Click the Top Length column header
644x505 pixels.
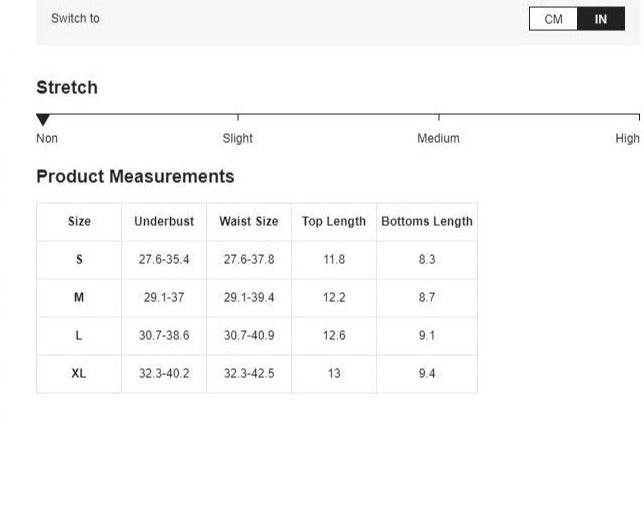tap(334, 221)
